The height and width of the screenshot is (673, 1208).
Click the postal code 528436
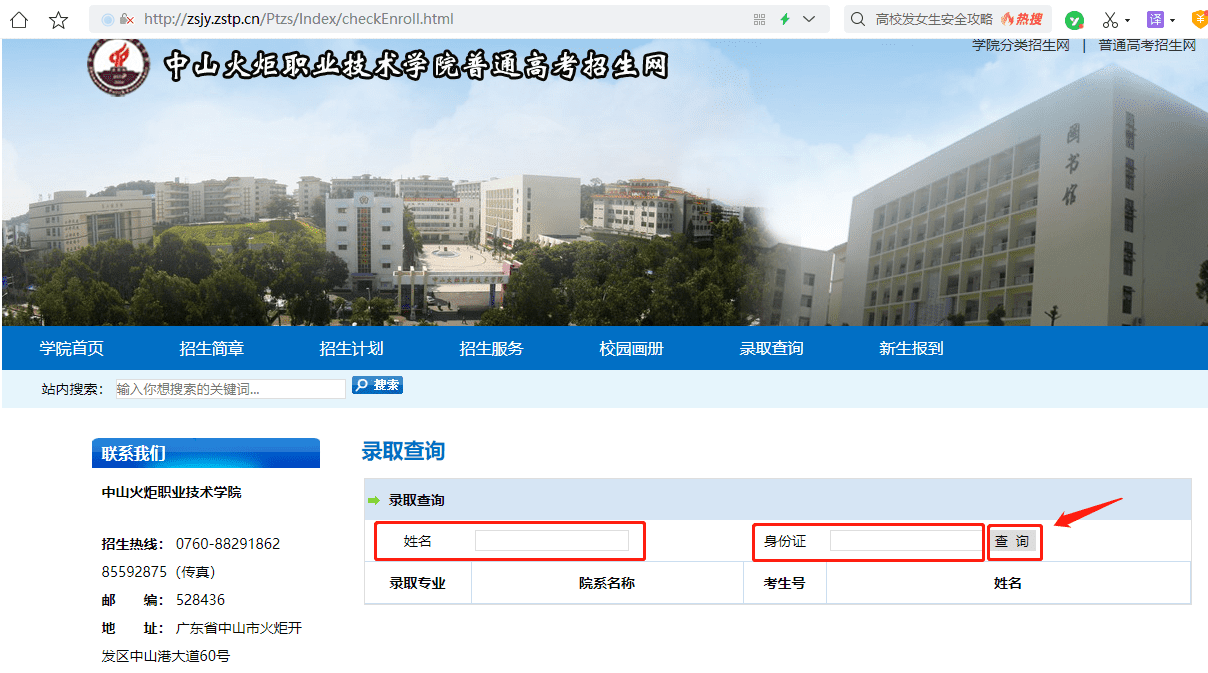pyautogui.click(x=200, y=600)
